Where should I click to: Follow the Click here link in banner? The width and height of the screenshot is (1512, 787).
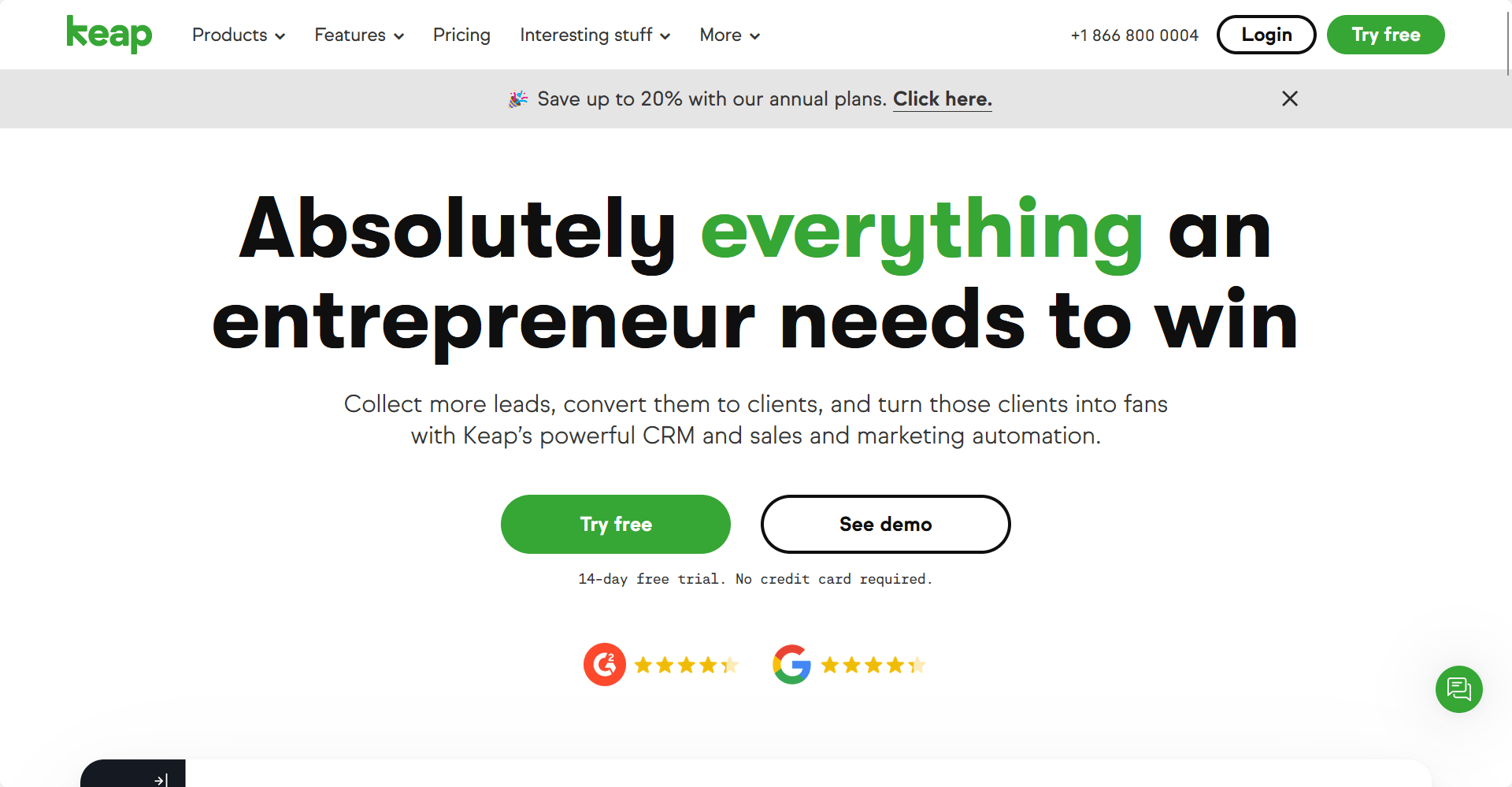point(943,99)
